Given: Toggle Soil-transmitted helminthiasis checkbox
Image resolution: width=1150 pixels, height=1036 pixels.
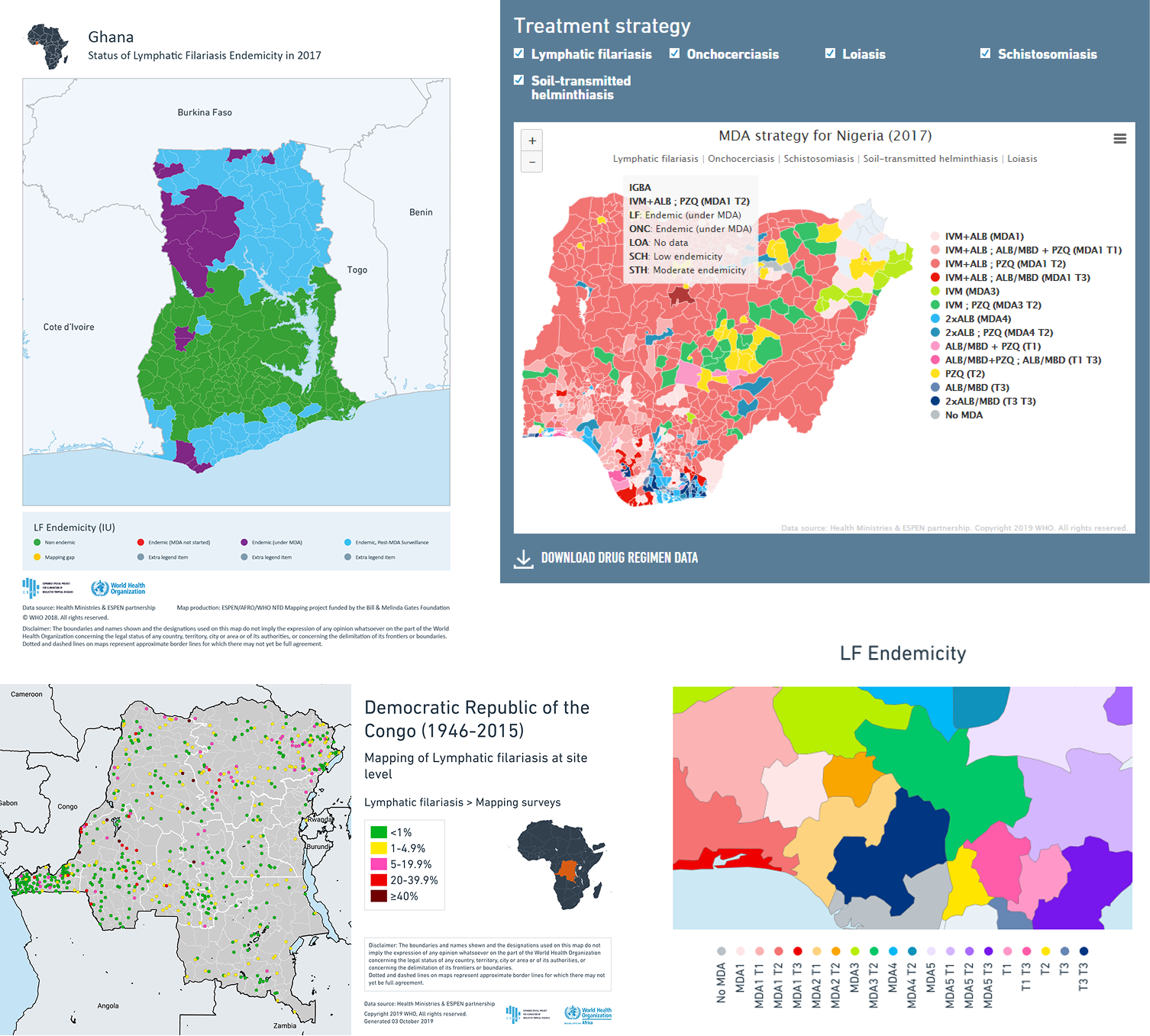Looking at the screenshot, I should tap(519, 79).
